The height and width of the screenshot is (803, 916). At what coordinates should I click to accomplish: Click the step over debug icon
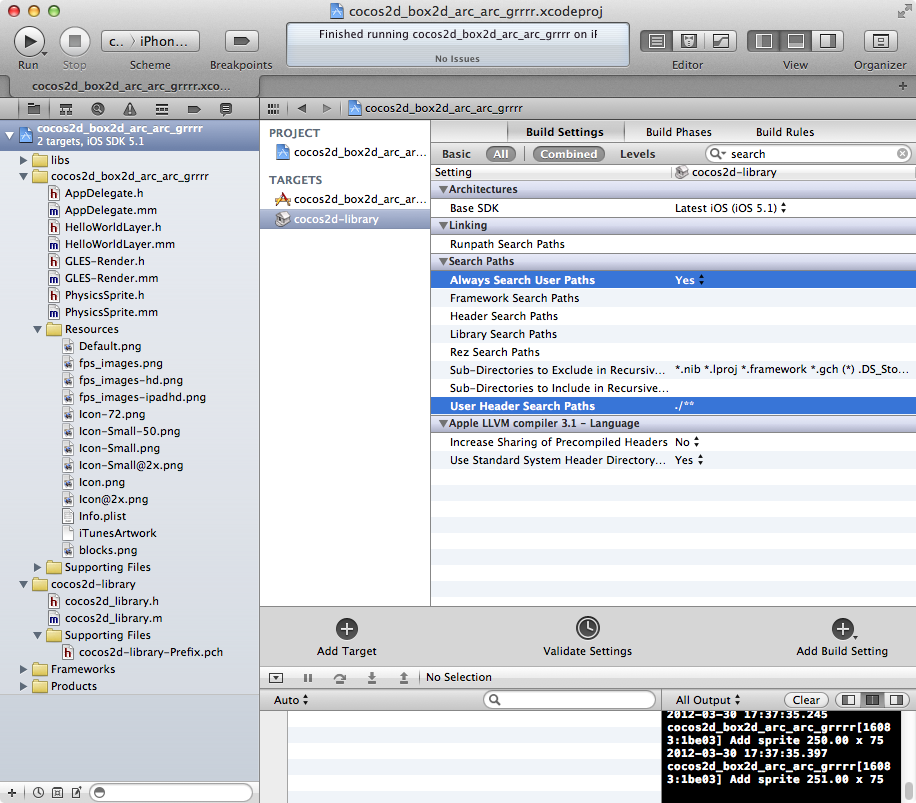[x=339, y=678]
